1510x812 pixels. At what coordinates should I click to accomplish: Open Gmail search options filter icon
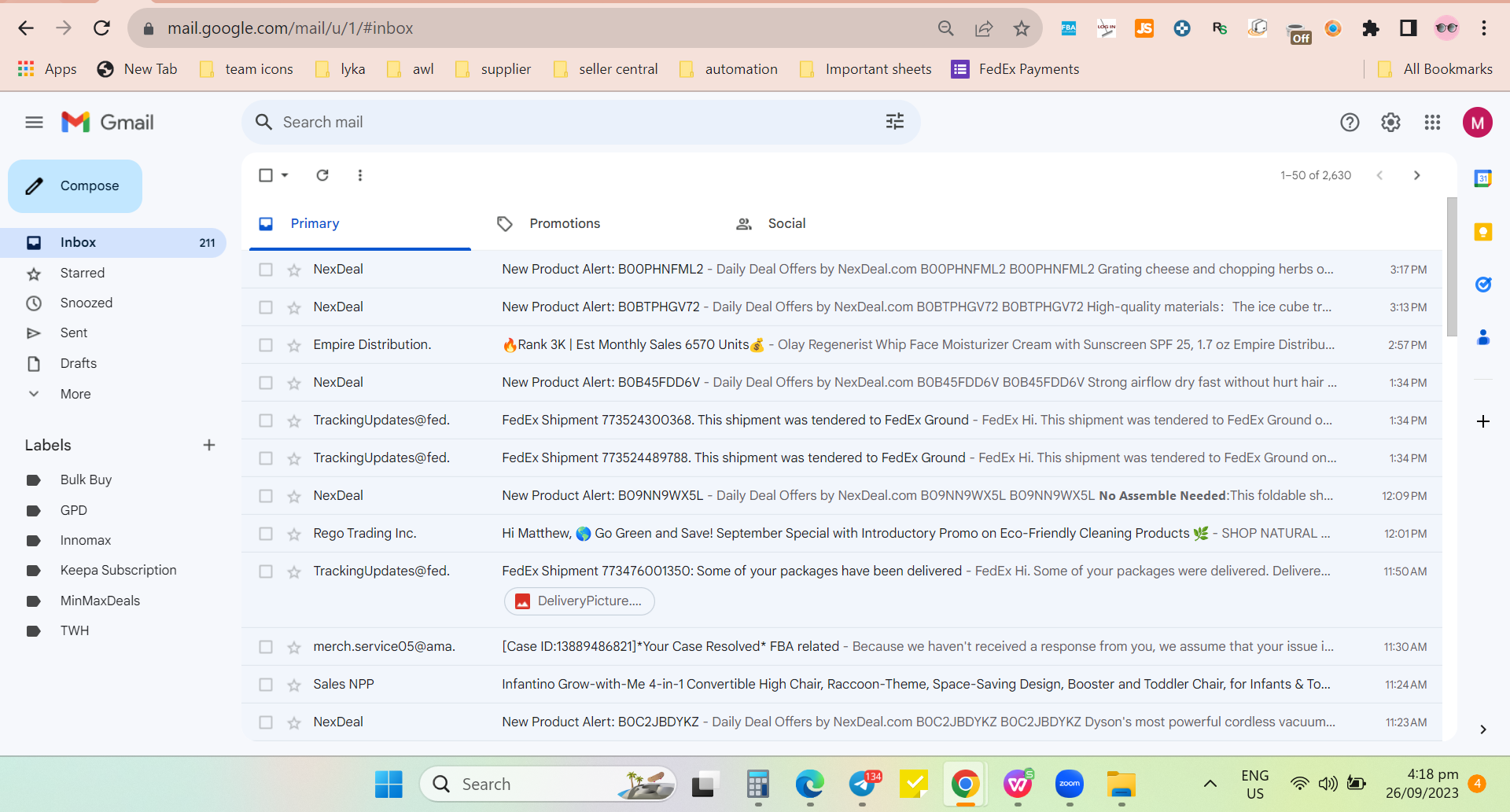click(895, 122)
